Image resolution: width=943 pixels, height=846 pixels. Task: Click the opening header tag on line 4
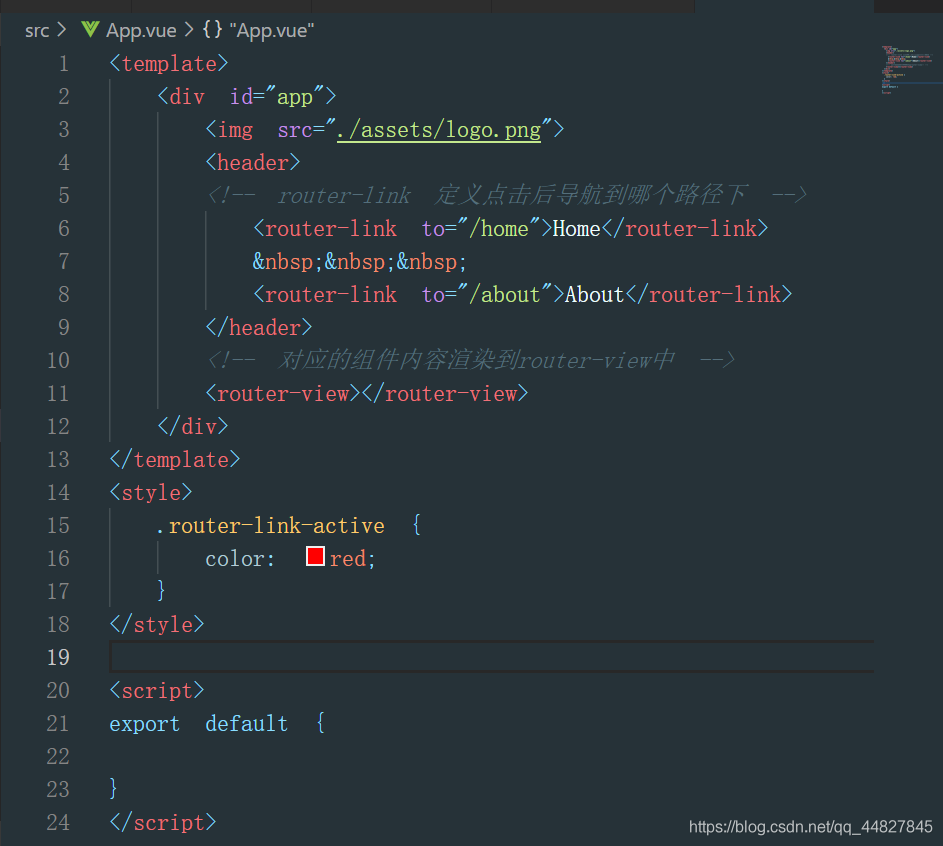coord(253,163)
